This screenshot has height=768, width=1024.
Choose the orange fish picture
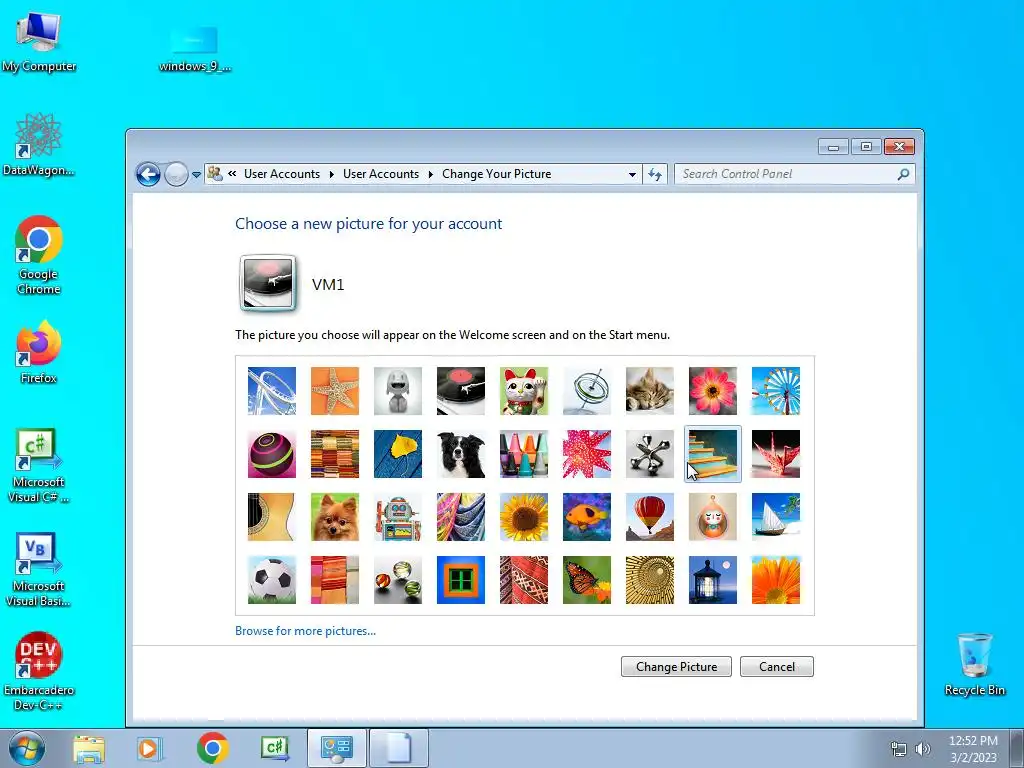point(587,517)
